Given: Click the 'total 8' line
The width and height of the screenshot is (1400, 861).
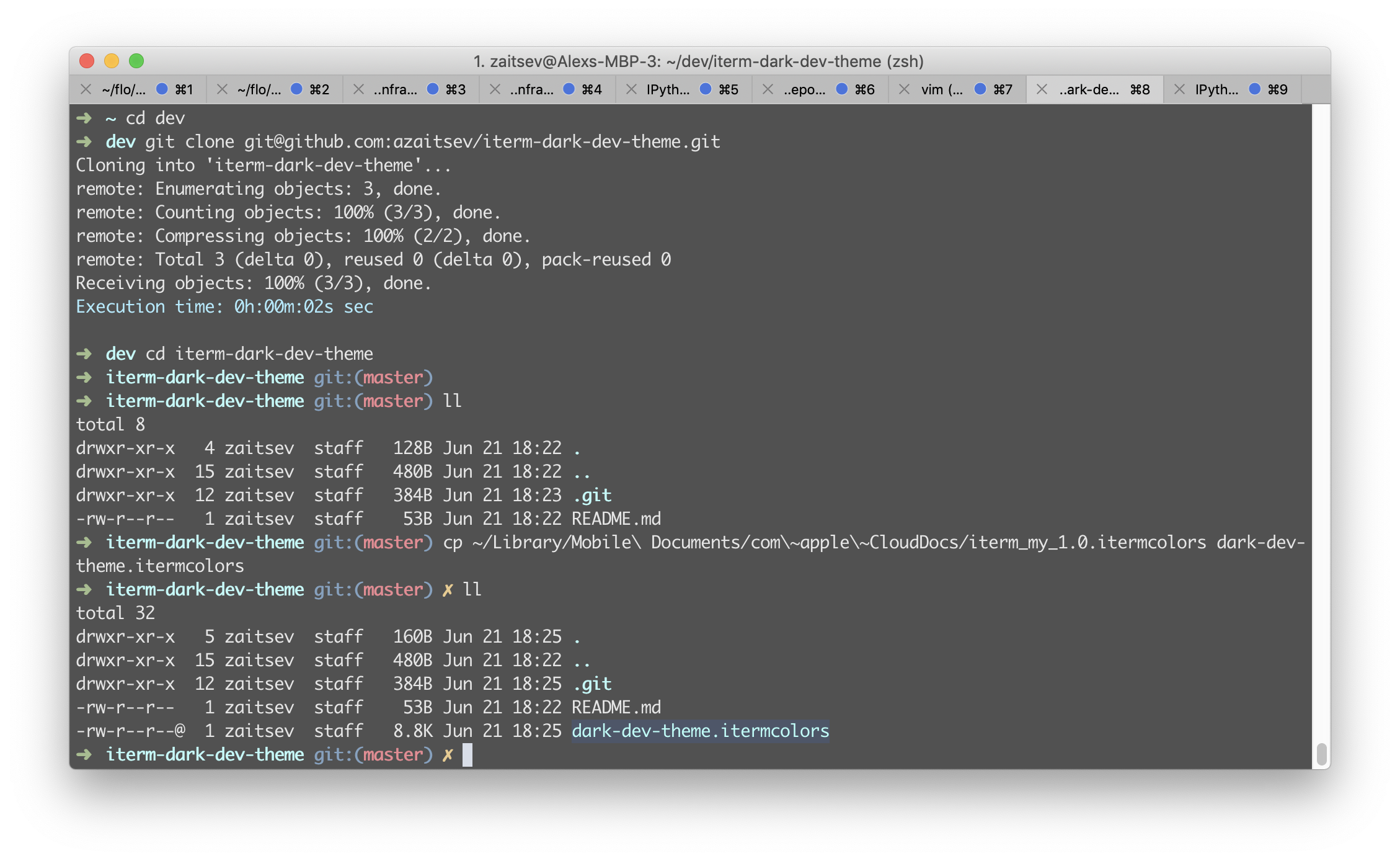Looking at the screenshot, I should tap(110, 424).
